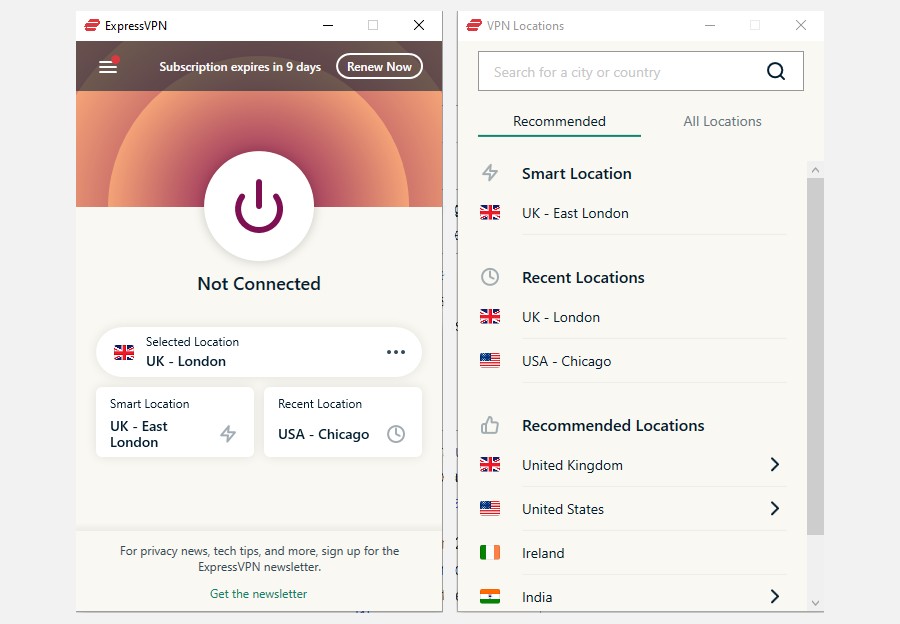The width and height of the screenshot is (900, 624).
Task: Select Recent Location USA - Chicago card
Action: (343, 422)
